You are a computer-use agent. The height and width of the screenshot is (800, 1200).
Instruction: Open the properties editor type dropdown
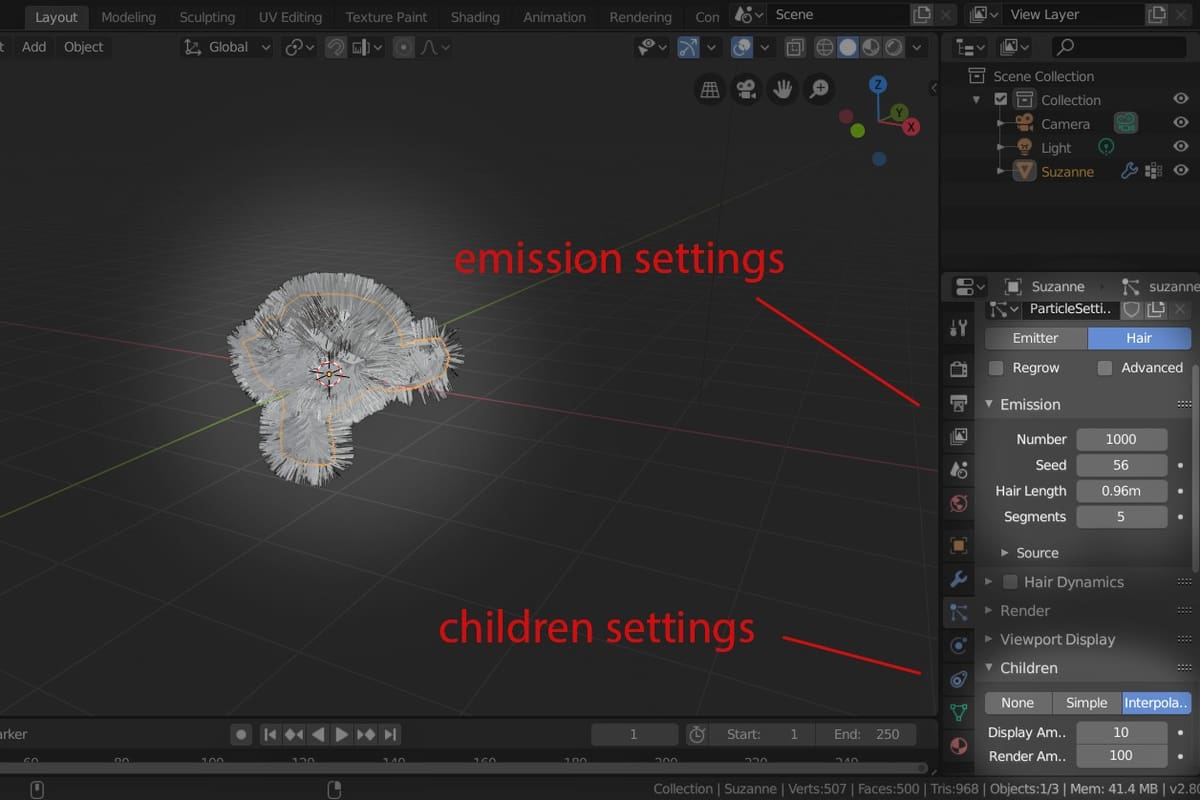pyautogui.click(x=970, y=287)
